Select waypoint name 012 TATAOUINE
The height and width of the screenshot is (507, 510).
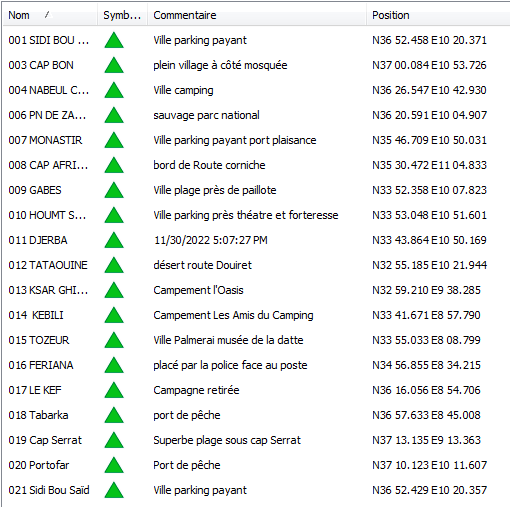pos(48,265)
